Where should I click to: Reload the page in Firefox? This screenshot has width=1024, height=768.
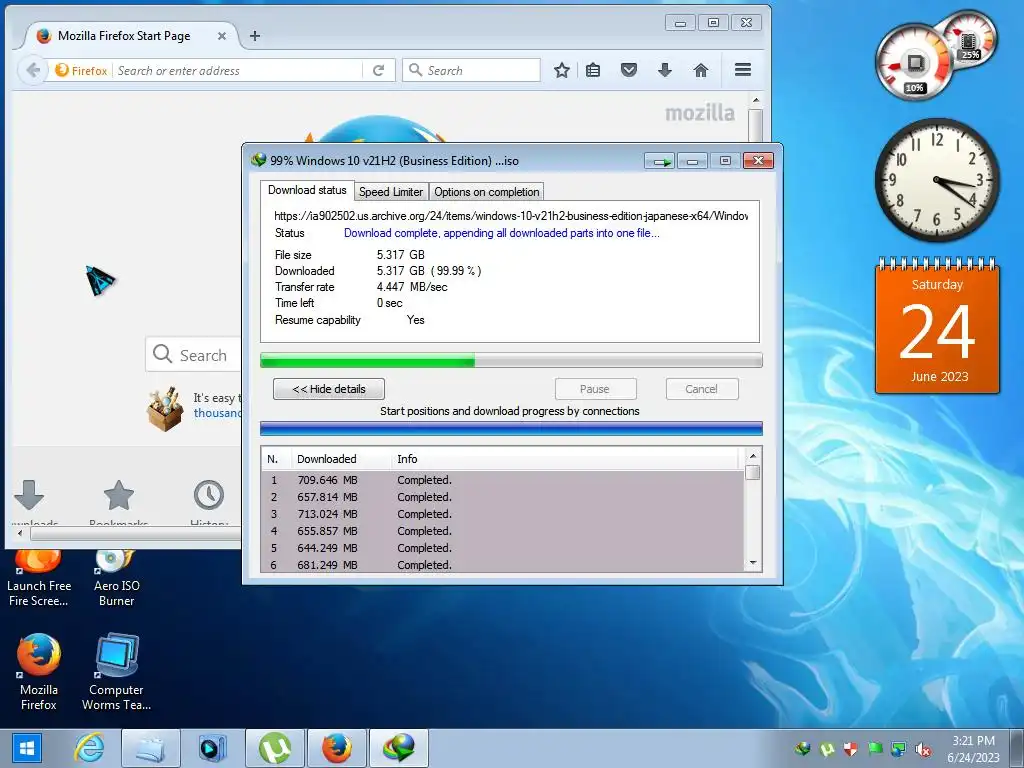(378, 70)
